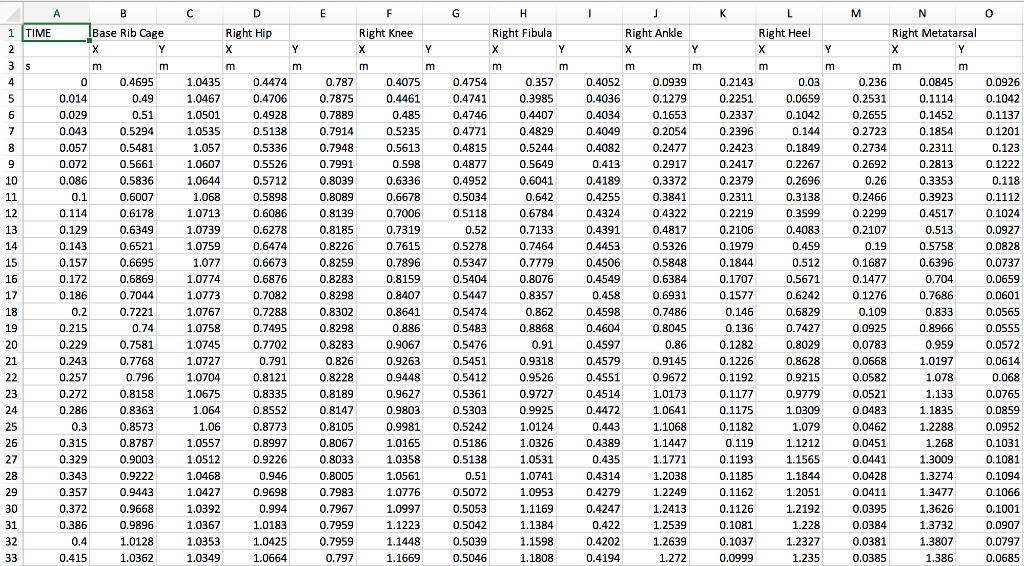Select cell with value 0.0939
The width and height of the screenshot is (1024, 566).
[x=656, y=82]
